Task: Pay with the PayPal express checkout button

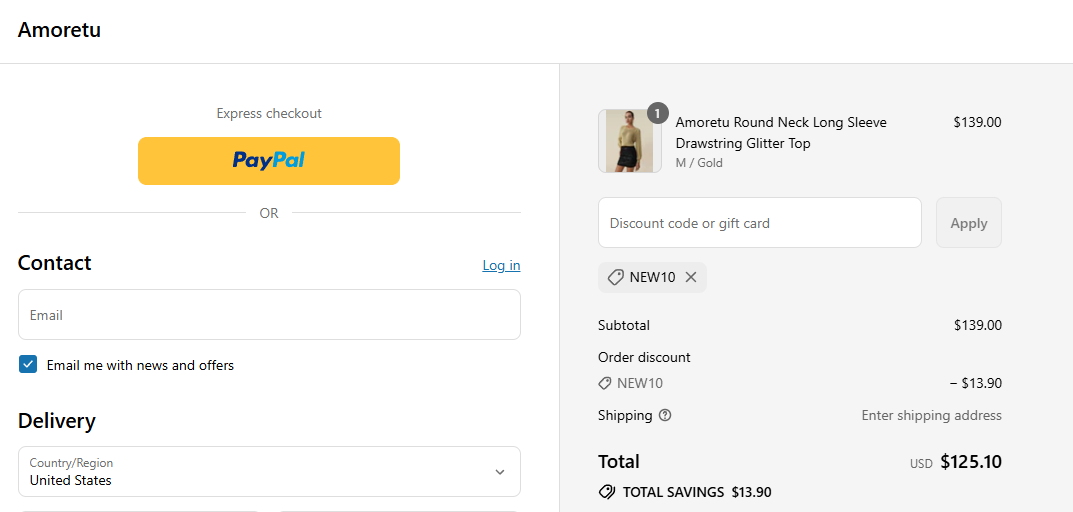Action: pyautogui.click(x=269, y=161)
